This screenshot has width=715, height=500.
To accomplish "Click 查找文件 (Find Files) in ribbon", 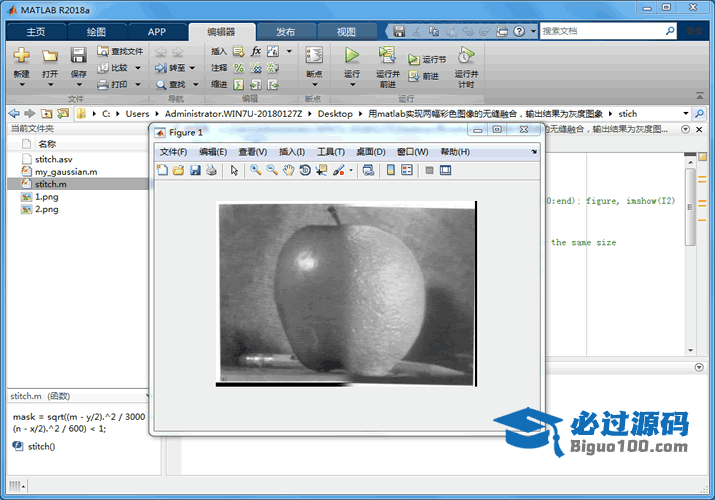I will click(x=120, y=52).
